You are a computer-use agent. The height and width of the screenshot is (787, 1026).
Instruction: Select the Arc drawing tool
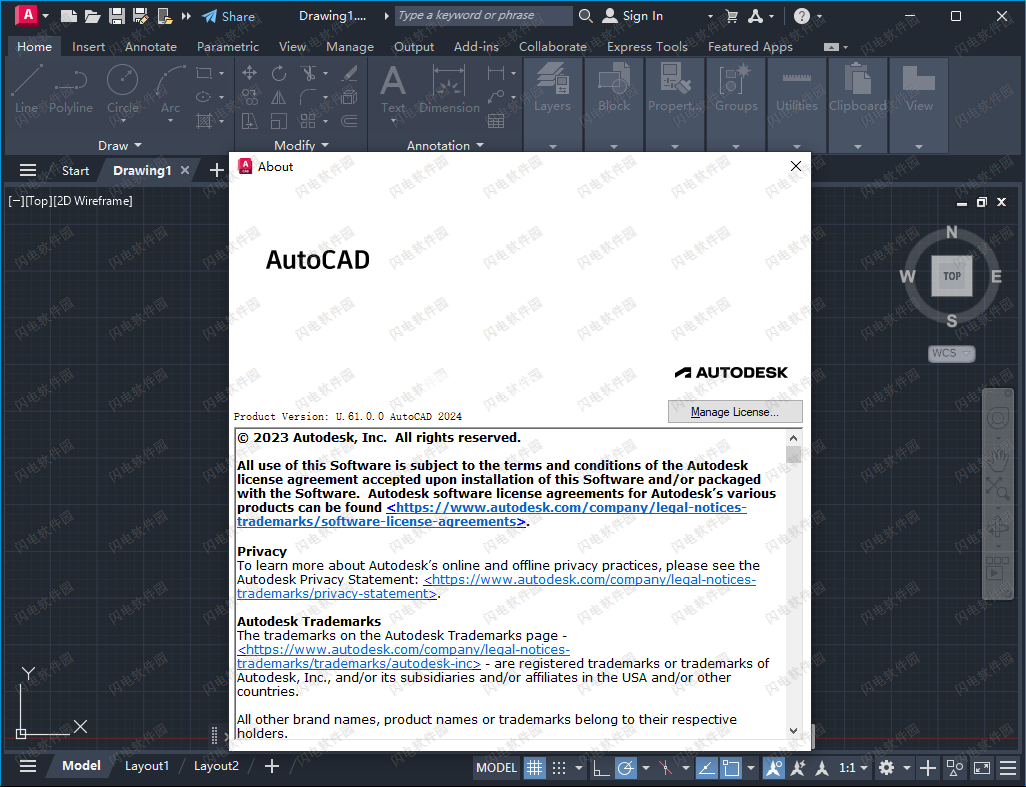(170, 88)
